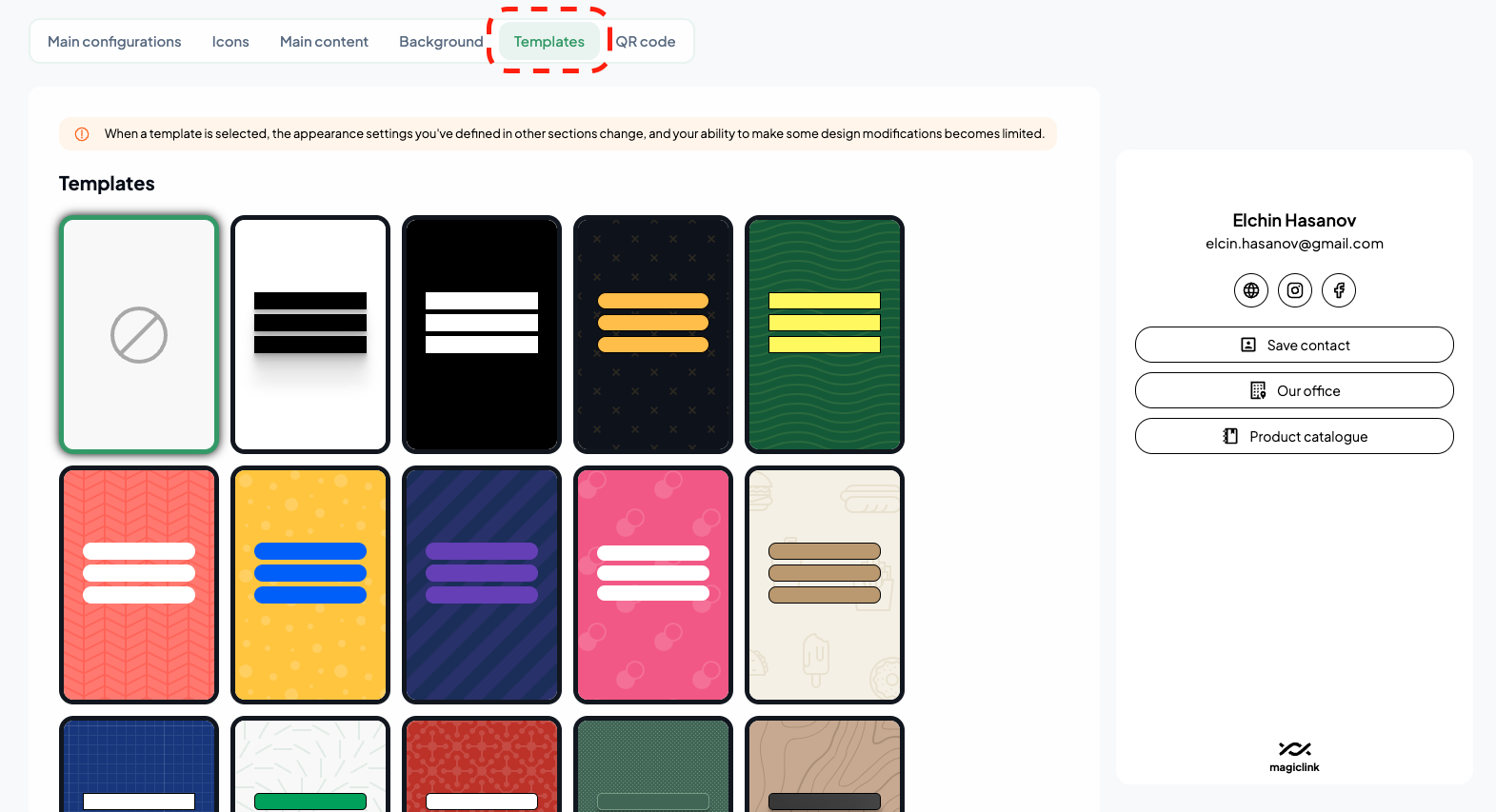Choose the red ornamental pattern template

482,764
